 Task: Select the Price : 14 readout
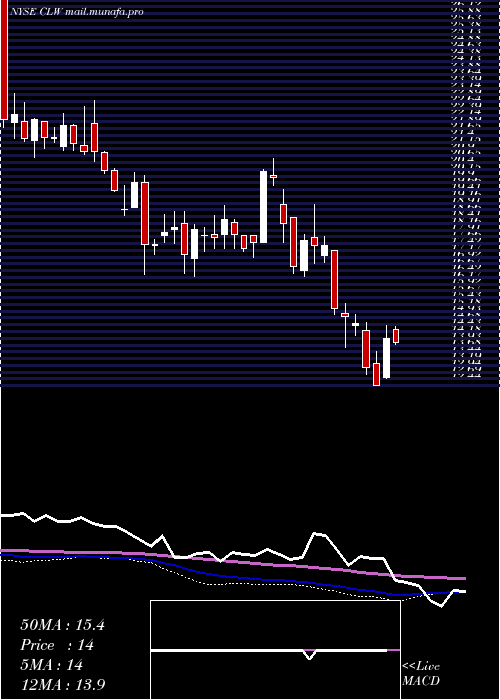(x=57, y=646)
